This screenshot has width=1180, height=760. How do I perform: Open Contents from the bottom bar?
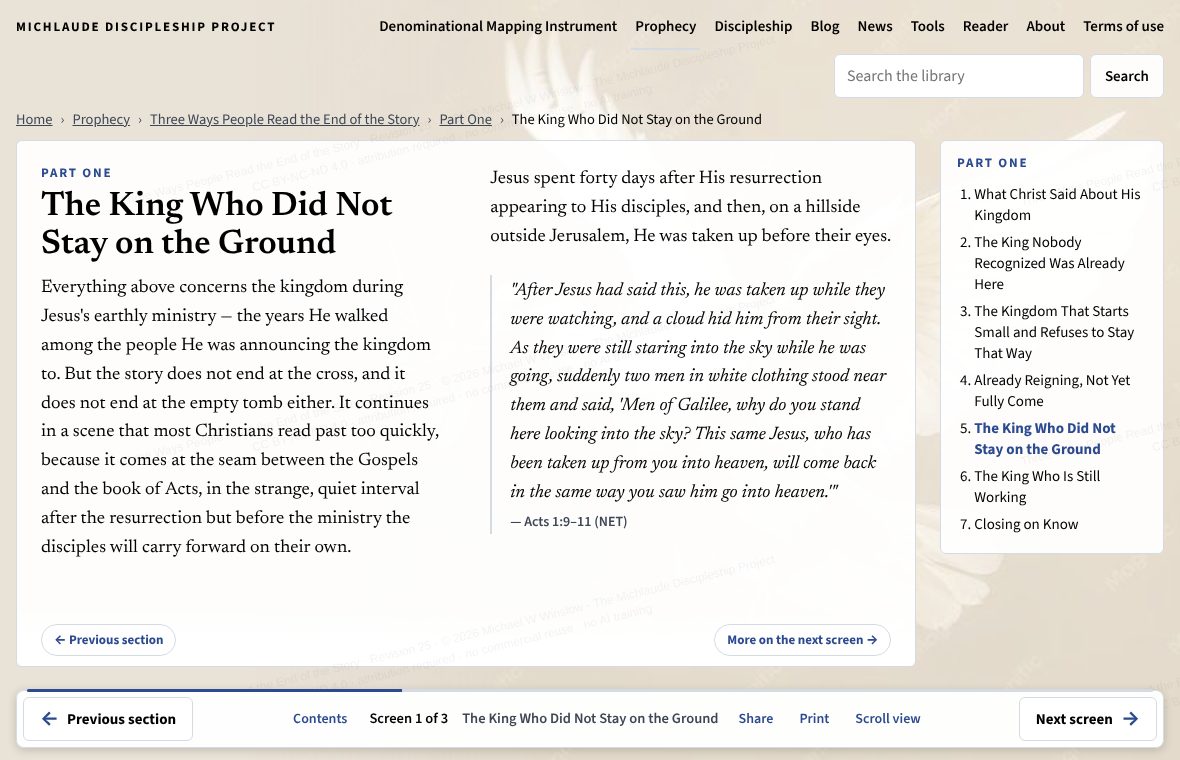[320, 719]
